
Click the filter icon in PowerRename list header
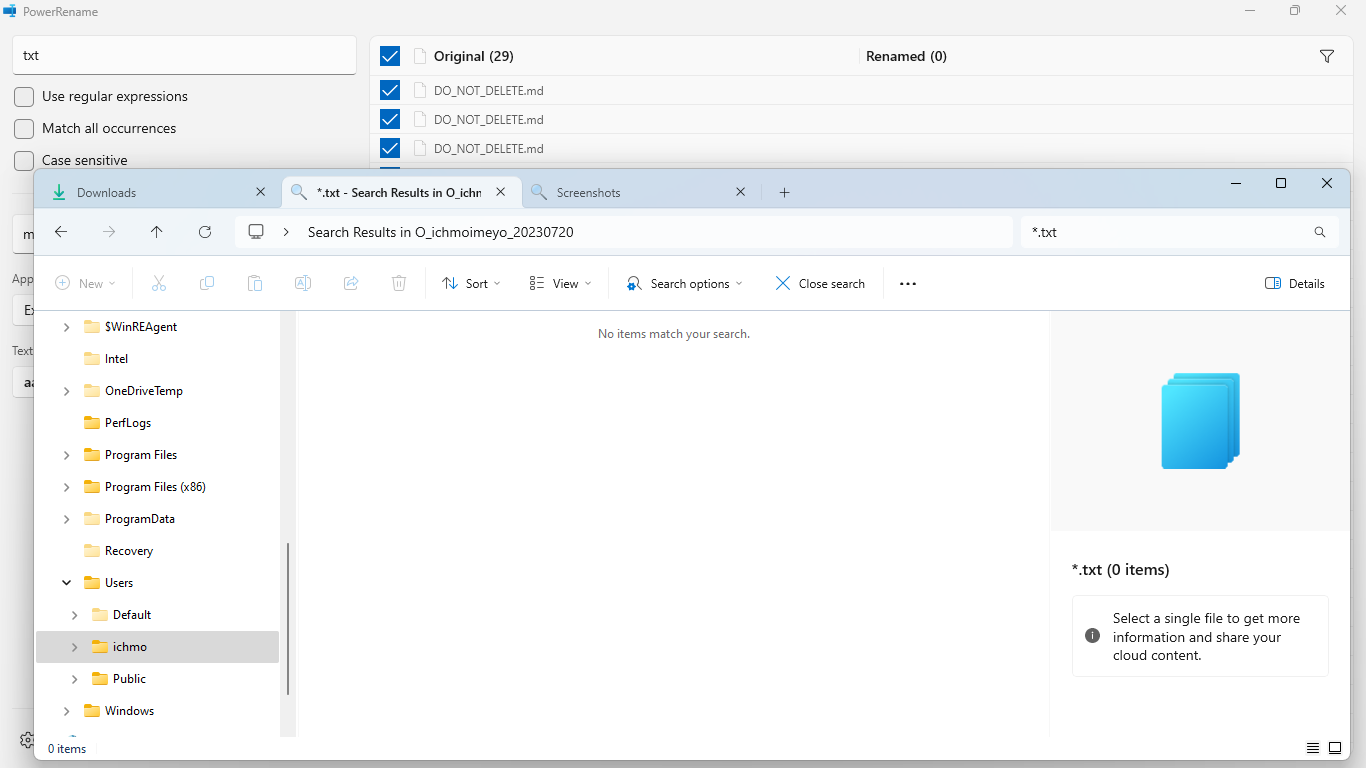(x=1327, y=57)
